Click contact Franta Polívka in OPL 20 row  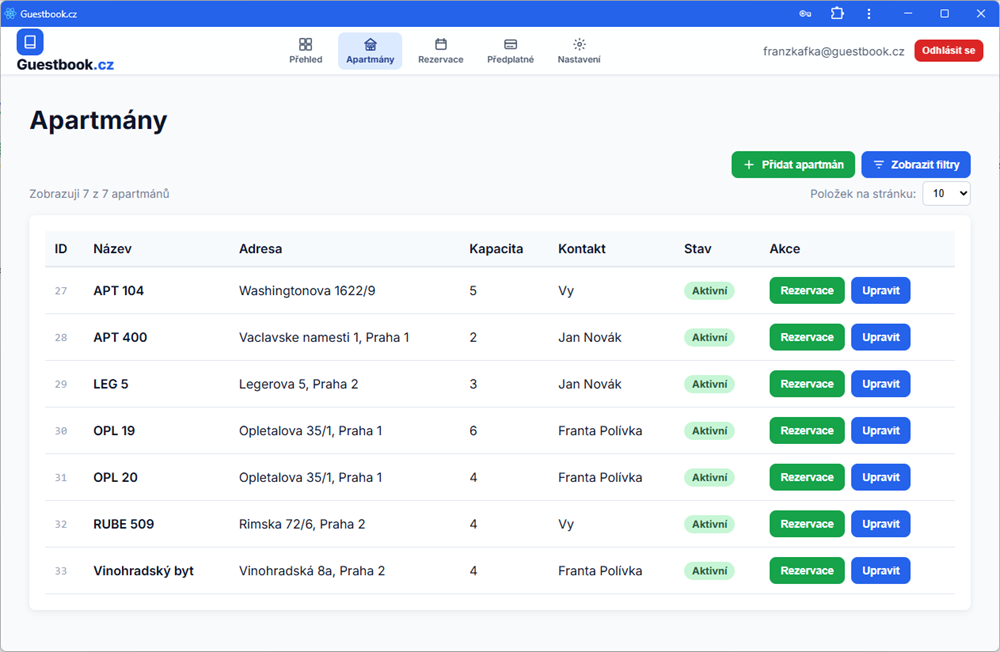point(599,477)
